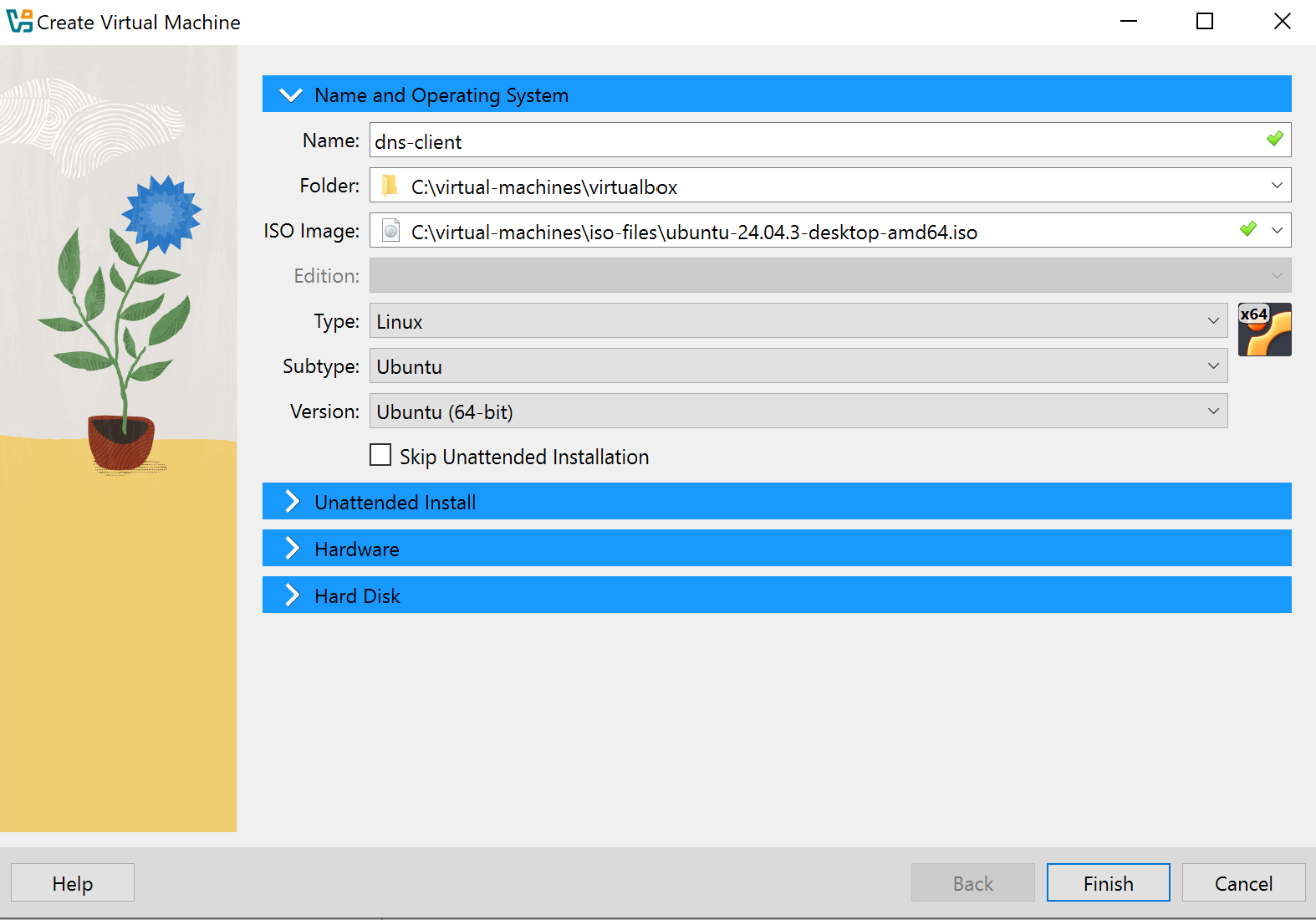1316x920 pixels.
Task: Click the green checkmark in Name field
Action: click(x=1274, y=139)
